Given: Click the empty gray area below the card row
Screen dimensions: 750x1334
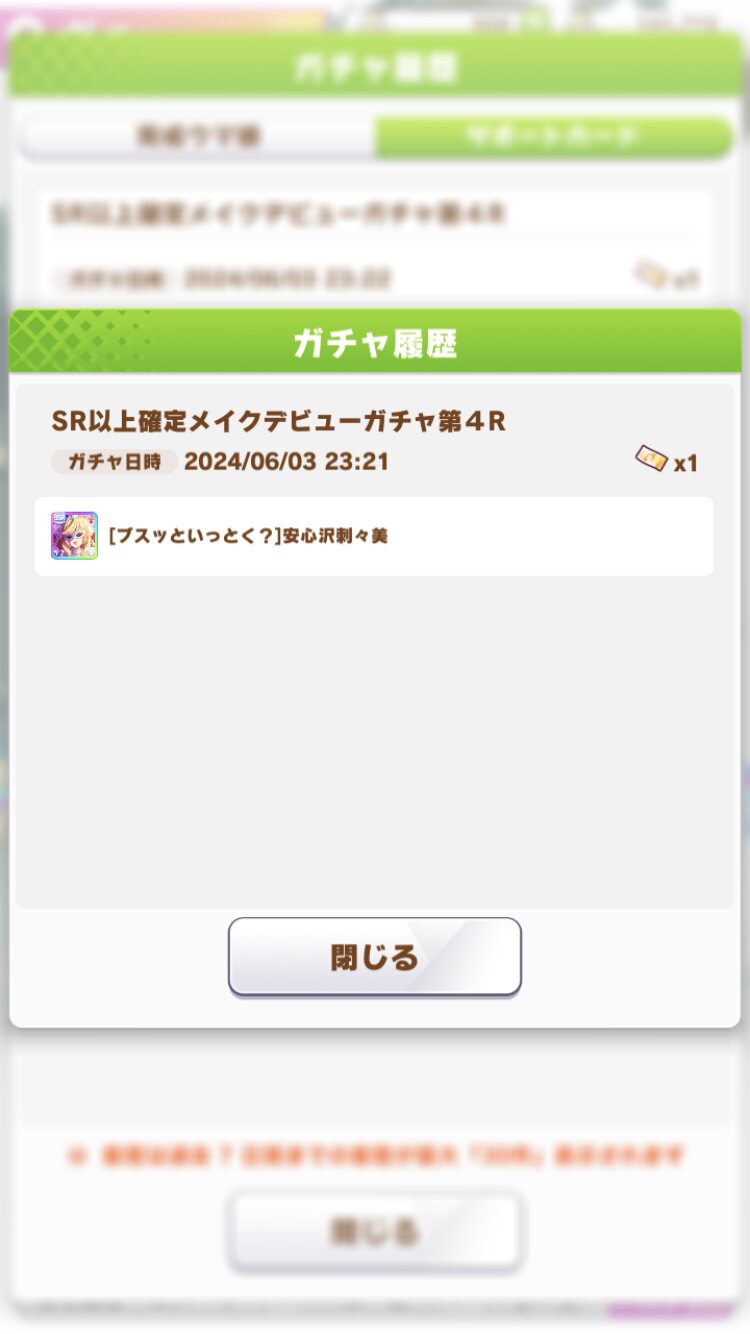Looking at the screenshot, I should (374, 740).
